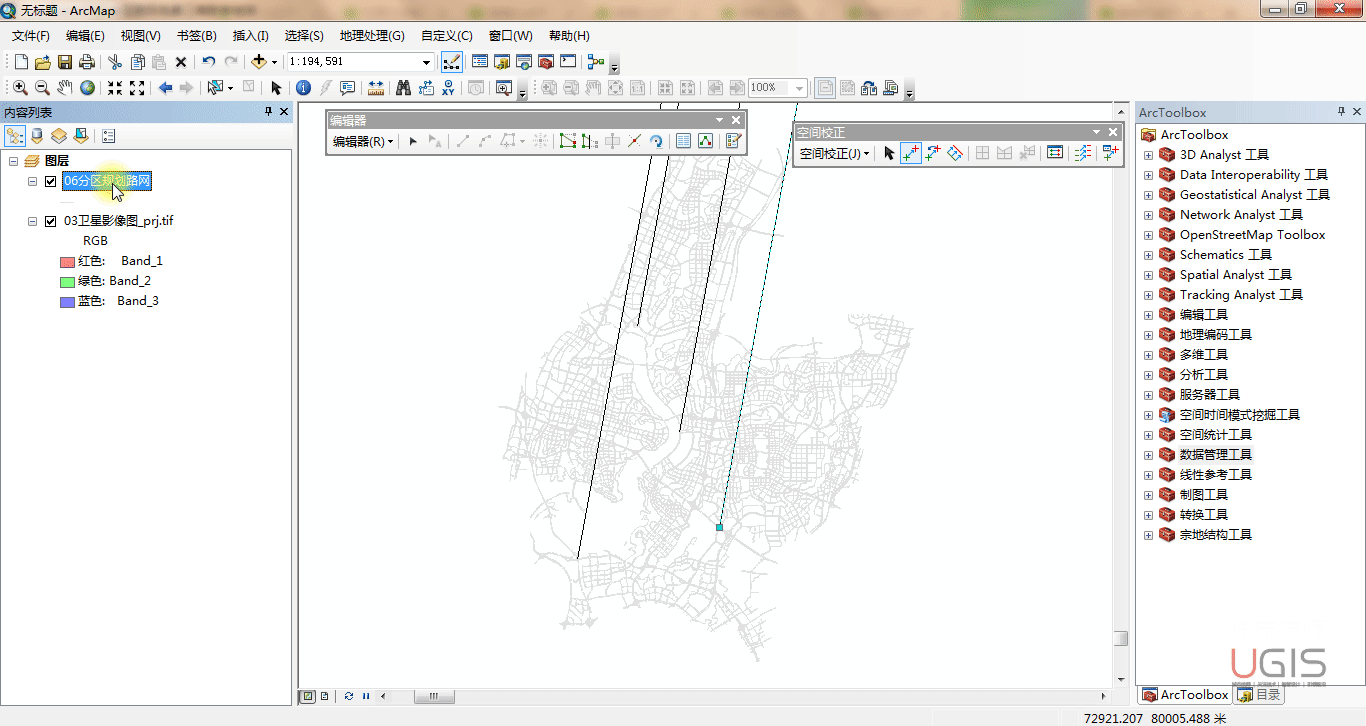Select the 分析工具 toolbox
The height and width of the screenshot is (726, 1366).
tap(1203, 375)
